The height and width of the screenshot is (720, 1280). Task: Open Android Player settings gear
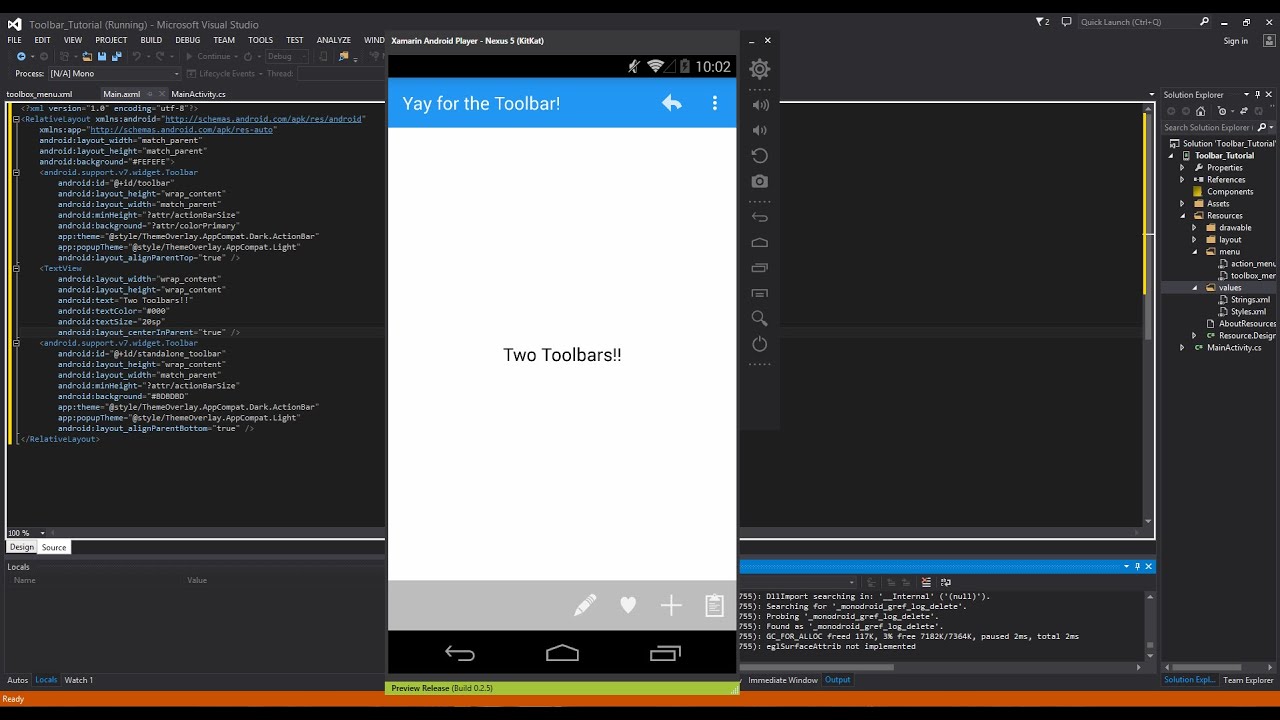[x=760, y=69]
